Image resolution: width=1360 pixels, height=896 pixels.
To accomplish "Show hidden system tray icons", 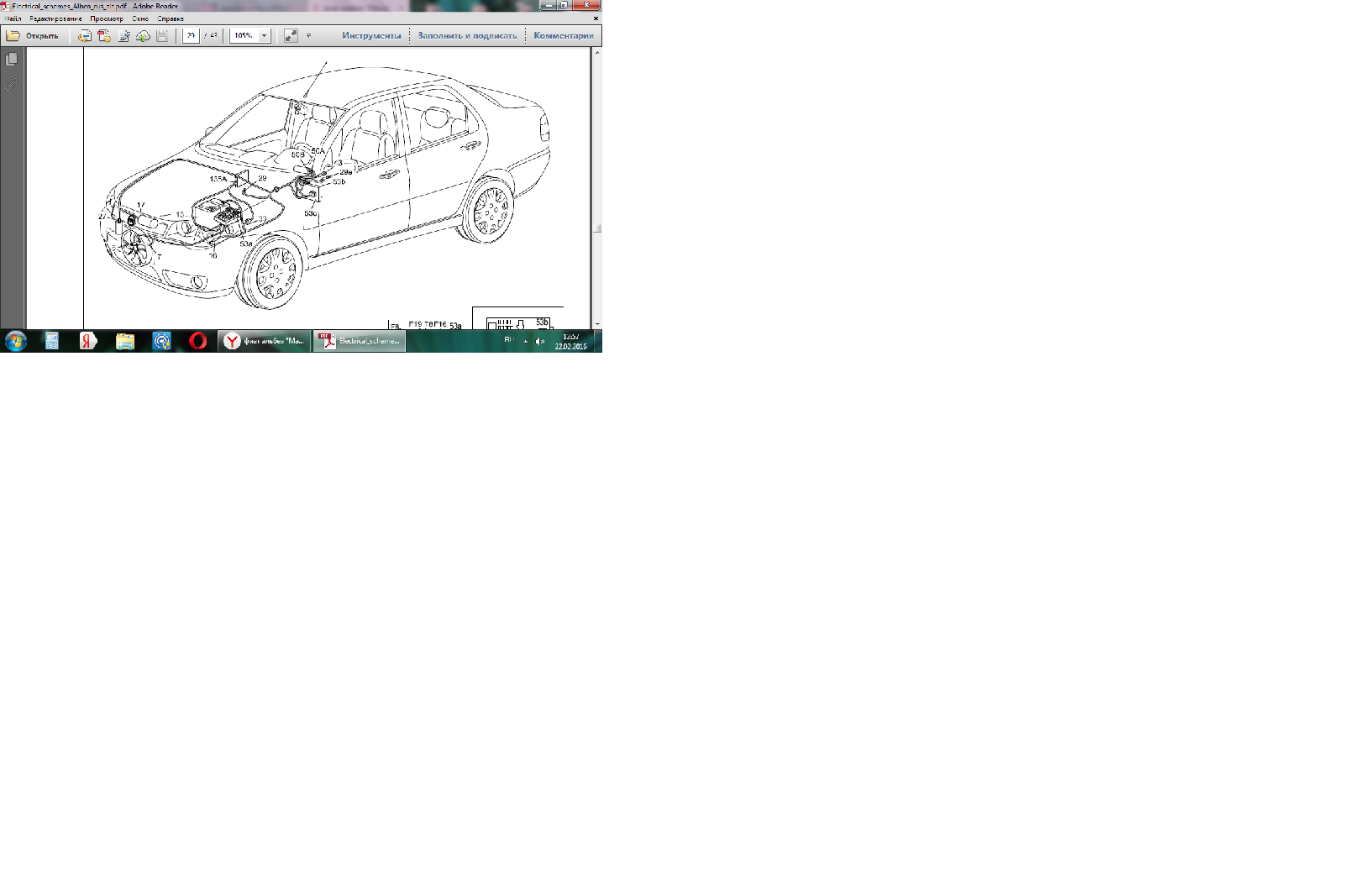I will point(526,341).
